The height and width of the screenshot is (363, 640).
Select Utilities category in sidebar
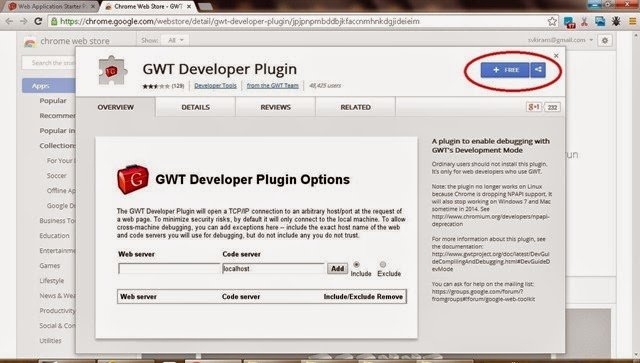(x=50, y=341)
